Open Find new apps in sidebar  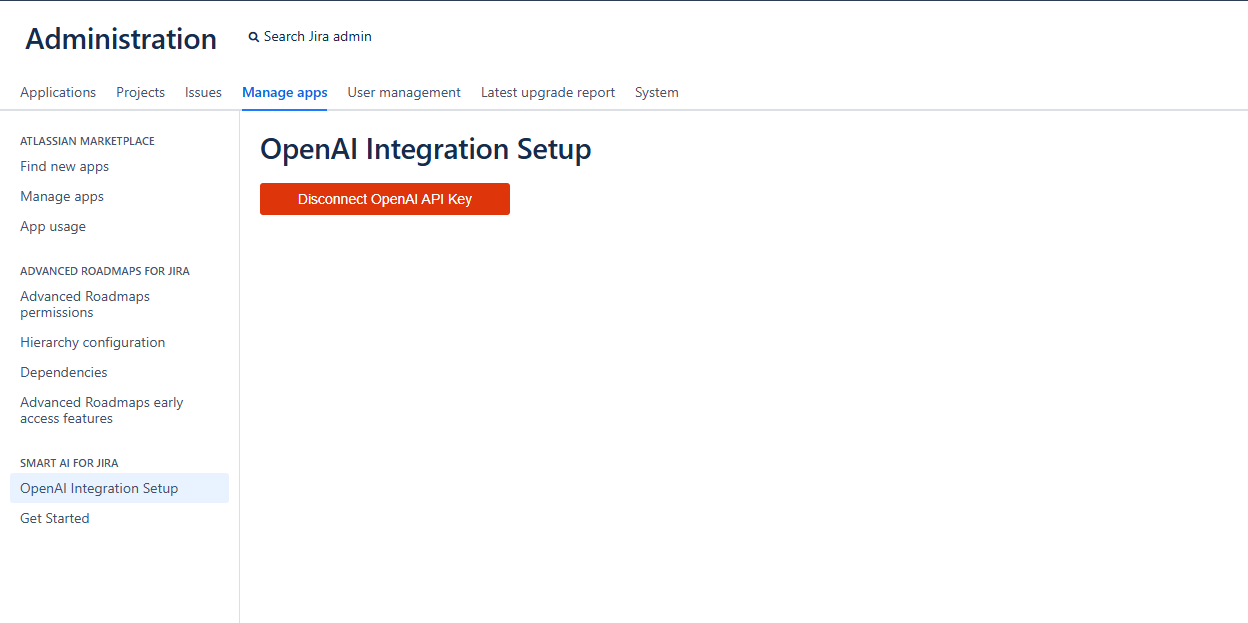tap(64, 167)
